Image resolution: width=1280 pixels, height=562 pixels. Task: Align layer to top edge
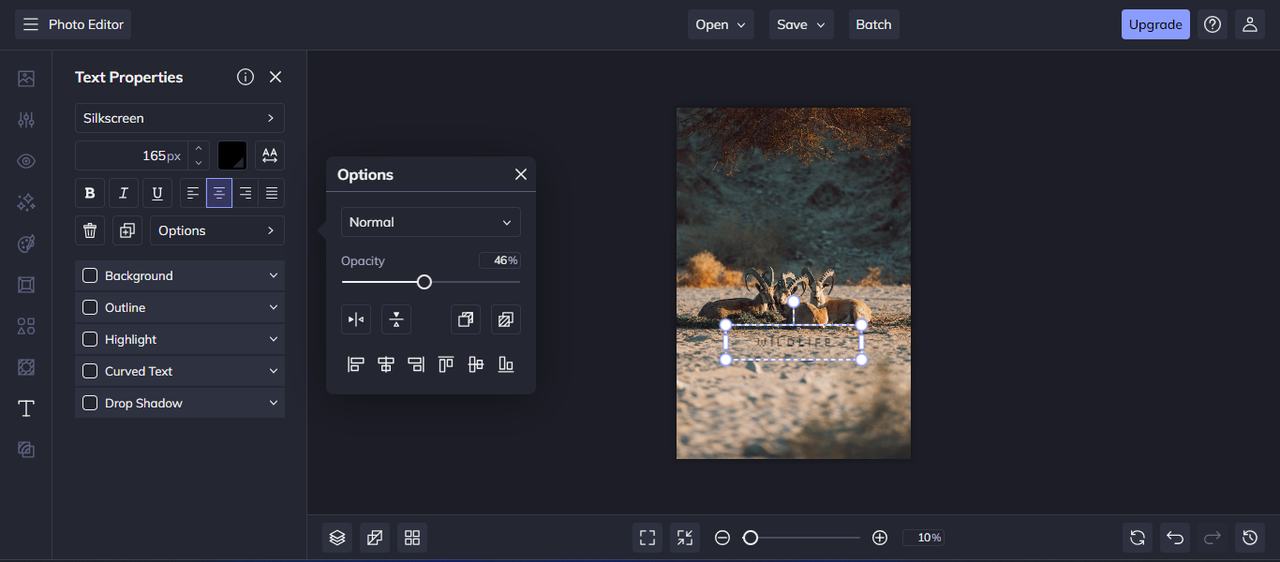[446, 365]
